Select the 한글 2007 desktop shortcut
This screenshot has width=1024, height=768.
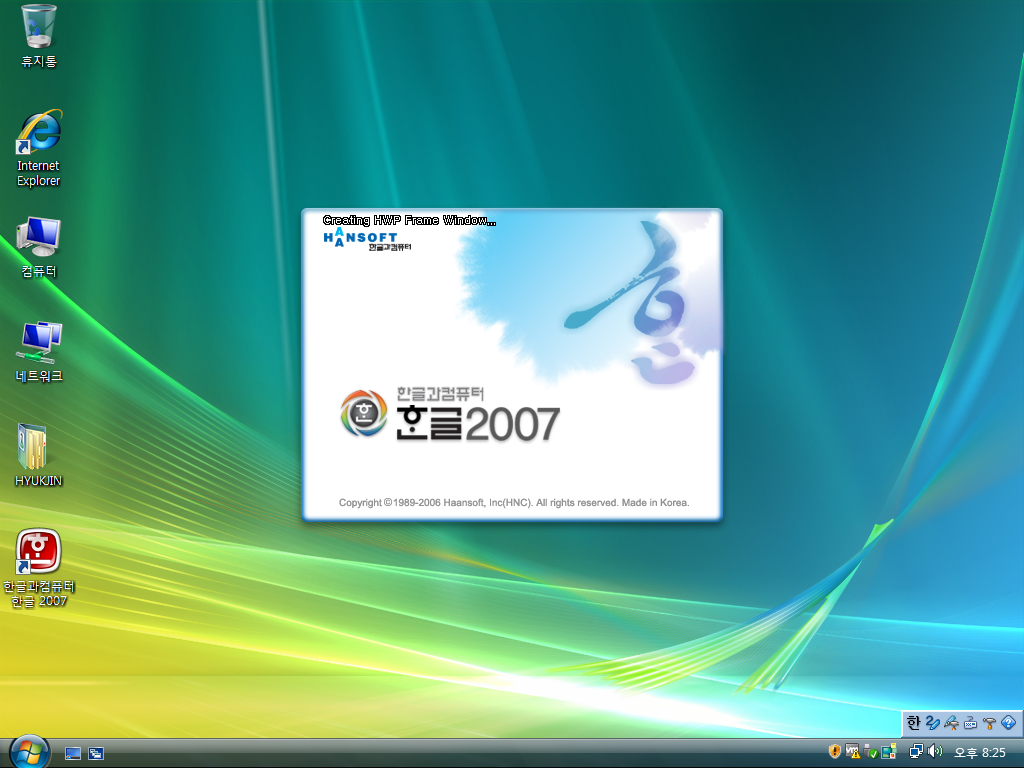click(39, 568)
